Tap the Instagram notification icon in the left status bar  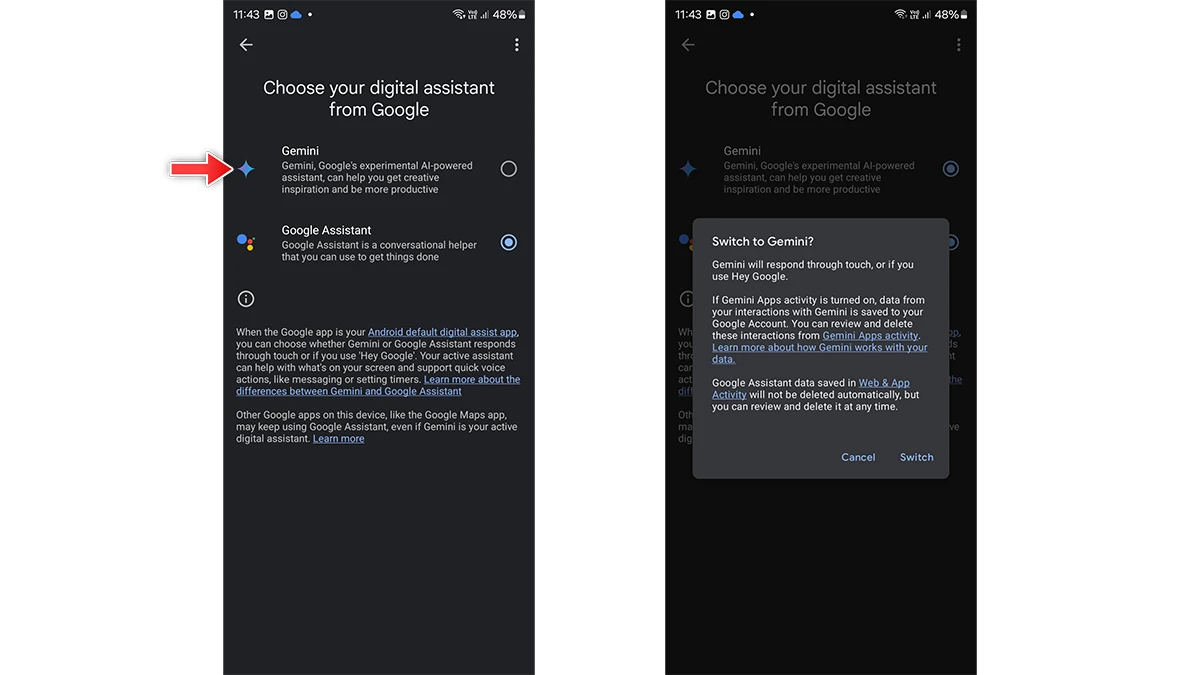tap(283, 15)
